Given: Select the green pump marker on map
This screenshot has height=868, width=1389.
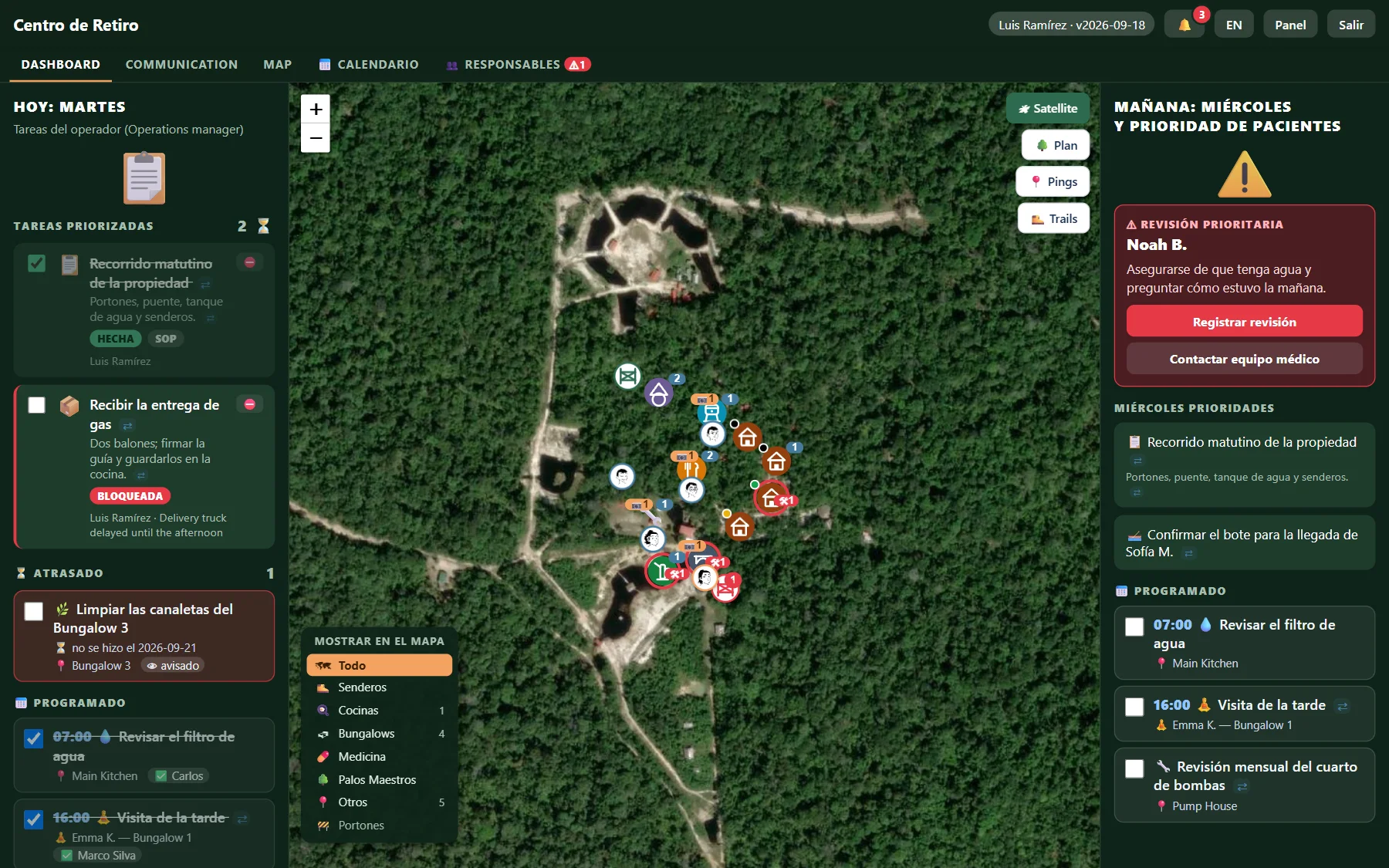Looking at the screenshot, I should (661, 571).
